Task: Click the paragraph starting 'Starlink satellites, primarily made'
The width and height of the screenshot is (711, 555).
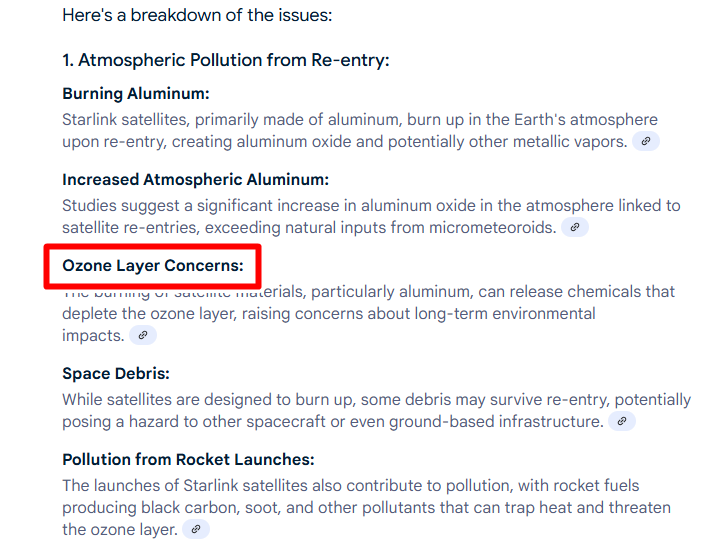Action: coord(360,131)
